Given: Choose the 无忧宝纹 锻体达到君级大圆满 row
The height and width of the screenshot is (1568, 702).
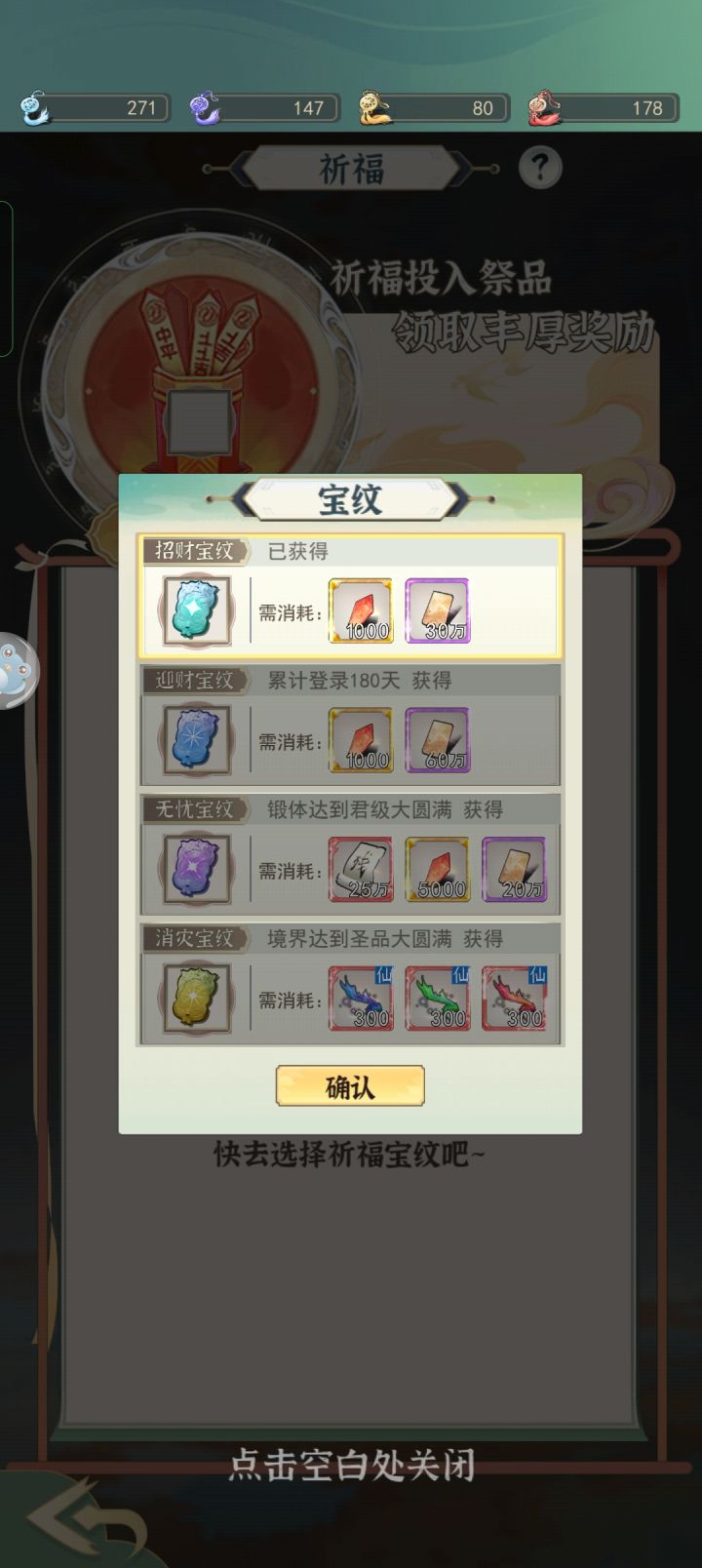Looking at the screenshot, I should coord(350,853).
